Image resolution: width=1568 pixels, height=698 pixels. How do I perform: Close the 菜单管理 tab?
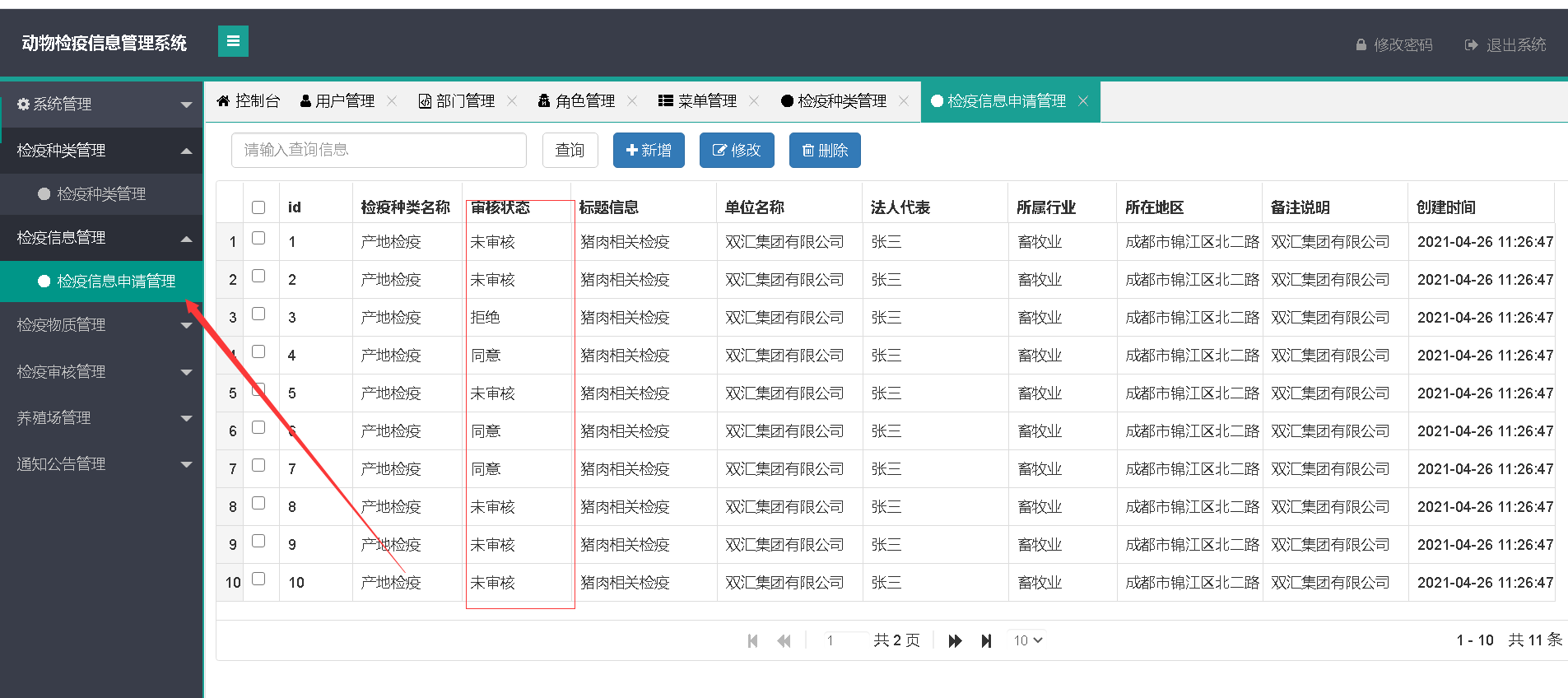click(754, 100)
